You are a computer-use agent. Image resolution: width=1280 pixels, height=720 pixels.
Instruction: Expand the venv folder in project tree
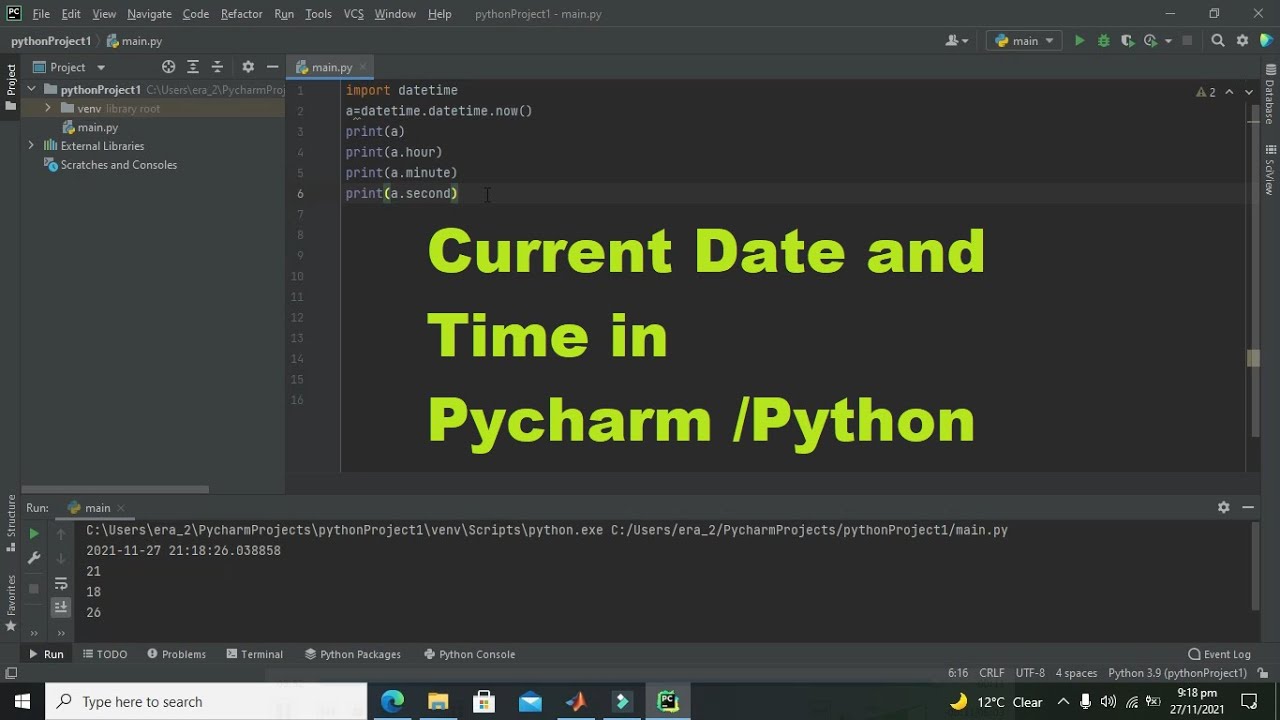coord(47,108)
